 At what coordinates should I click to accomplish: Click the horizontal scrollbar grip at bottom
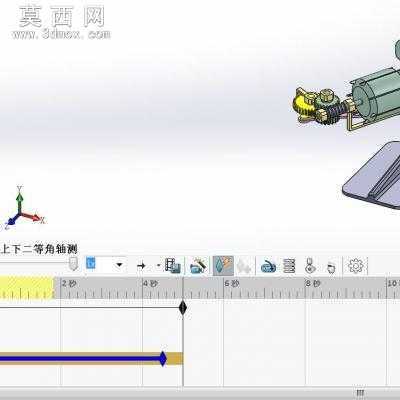360,393
